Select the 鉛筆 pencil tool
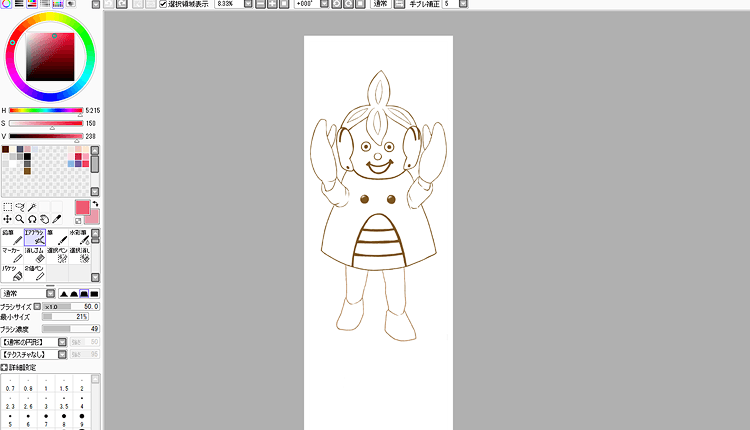The width and height of the screenshot is (750, 430). 12,237
